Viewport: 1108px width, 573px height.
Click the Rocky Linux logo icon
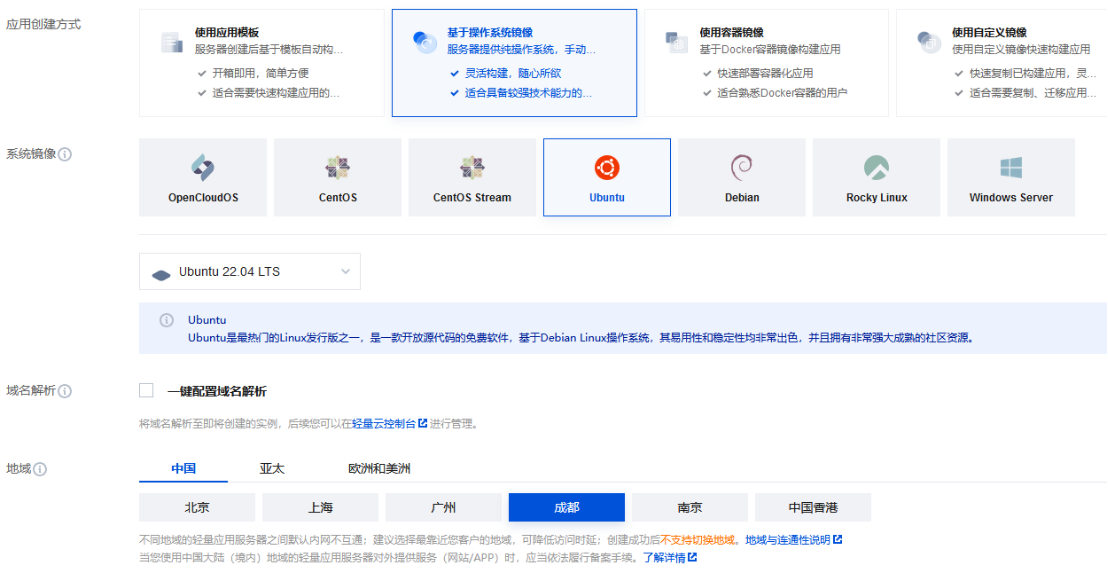(876, 167)
